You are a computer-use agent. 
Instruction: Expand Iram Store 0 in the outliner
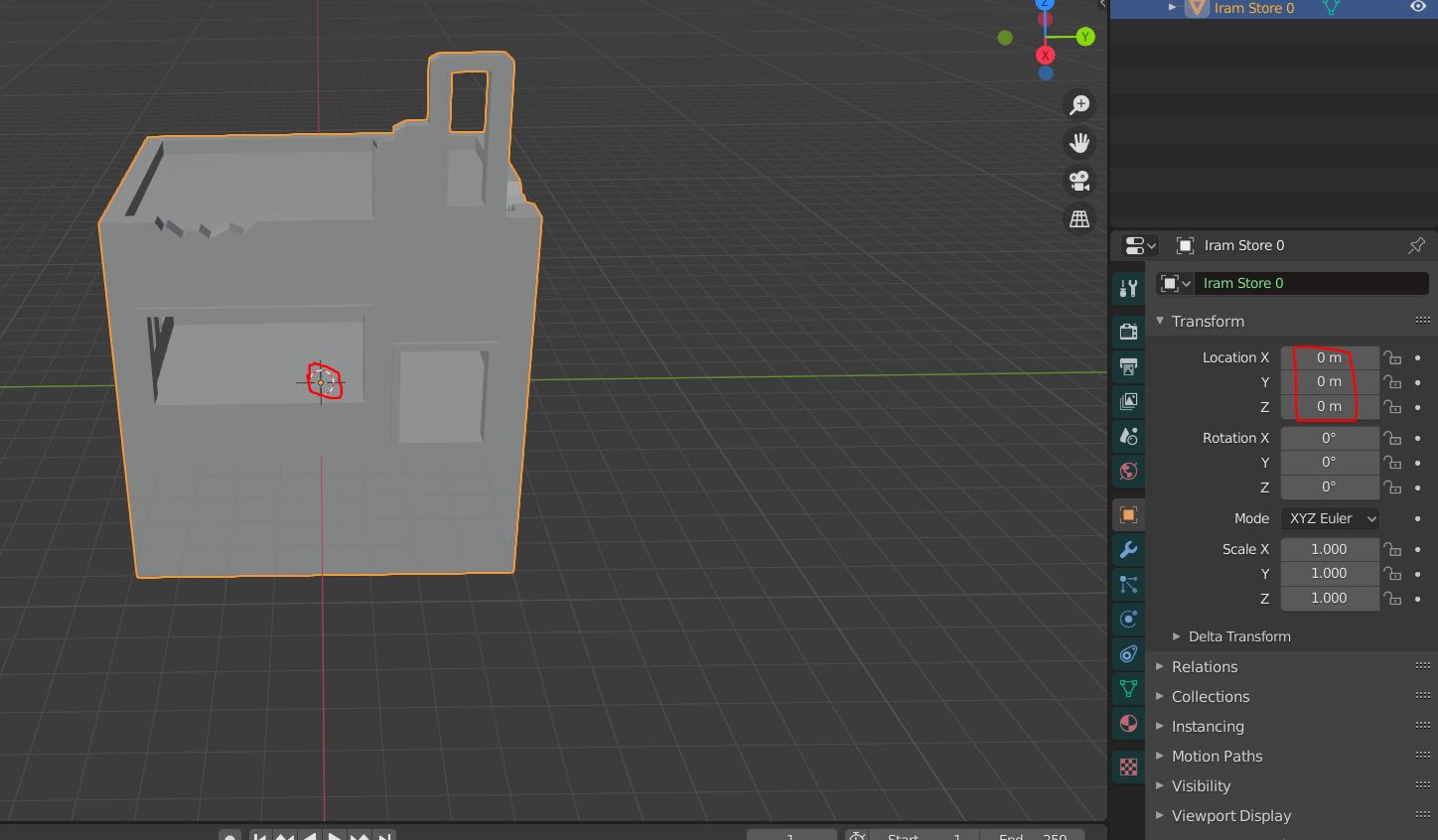pyautogui.click(x=1172, y=8)
